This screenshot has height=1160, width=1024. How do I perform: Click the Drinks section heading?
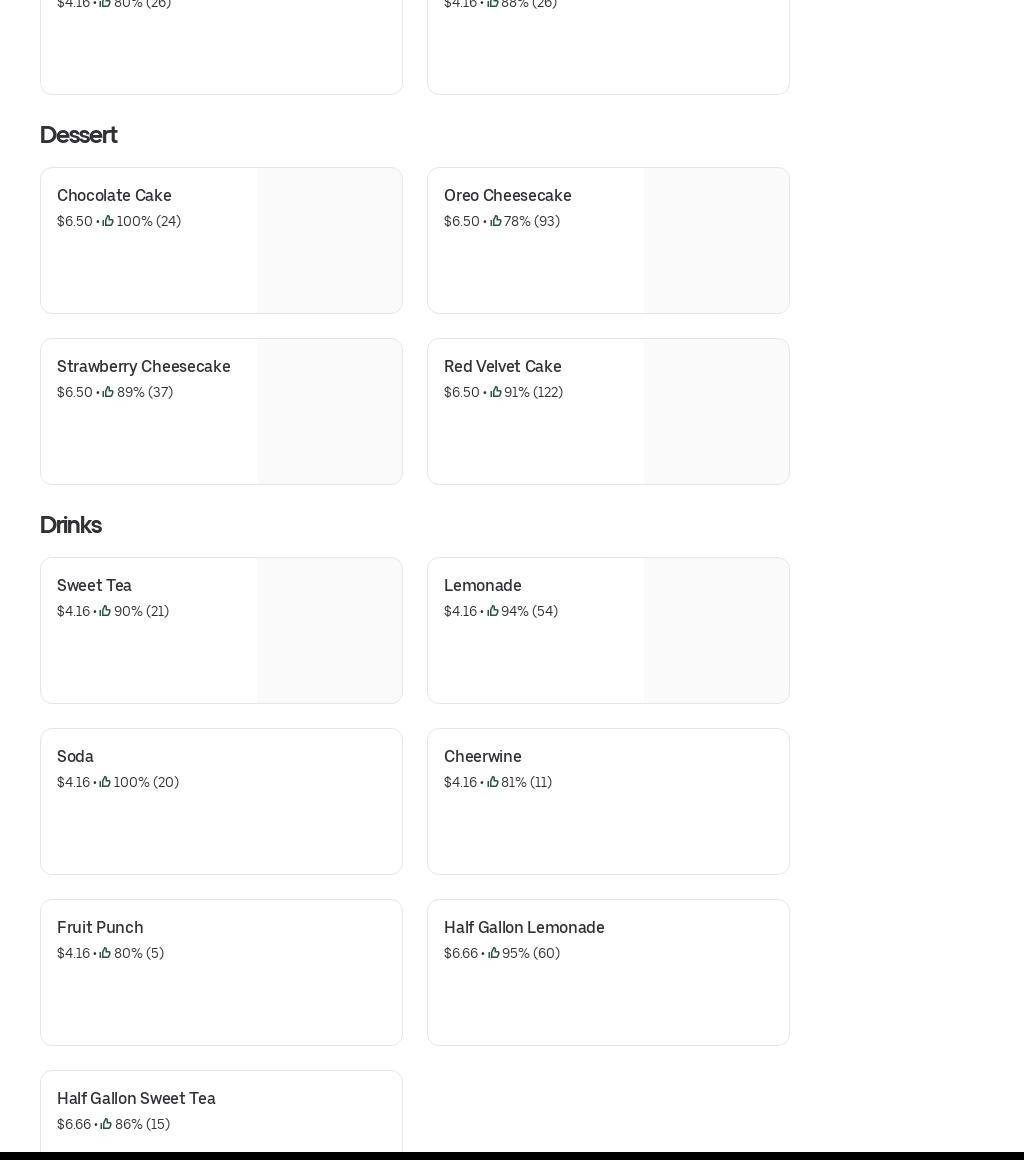(71, 525)
